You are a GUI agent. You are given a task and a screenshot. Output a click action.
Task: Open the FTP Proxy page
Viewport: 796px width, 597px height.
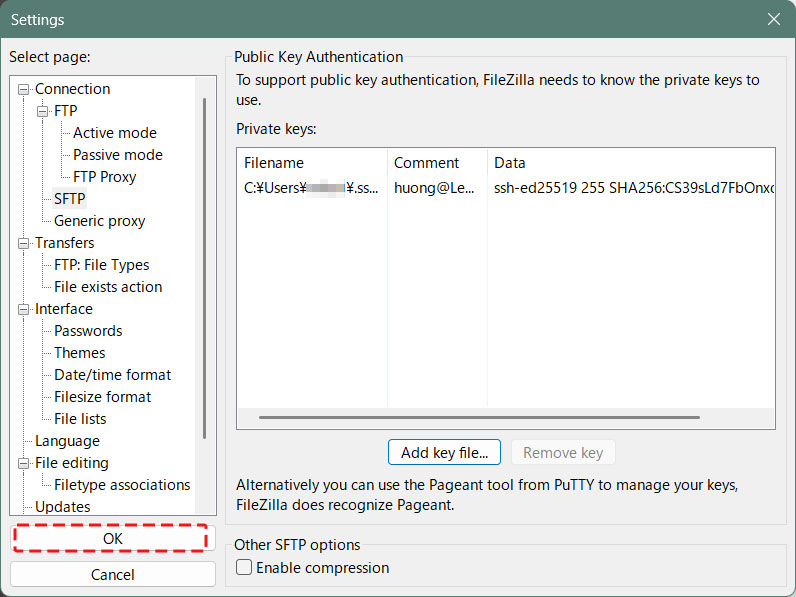[x=104, y=177]
